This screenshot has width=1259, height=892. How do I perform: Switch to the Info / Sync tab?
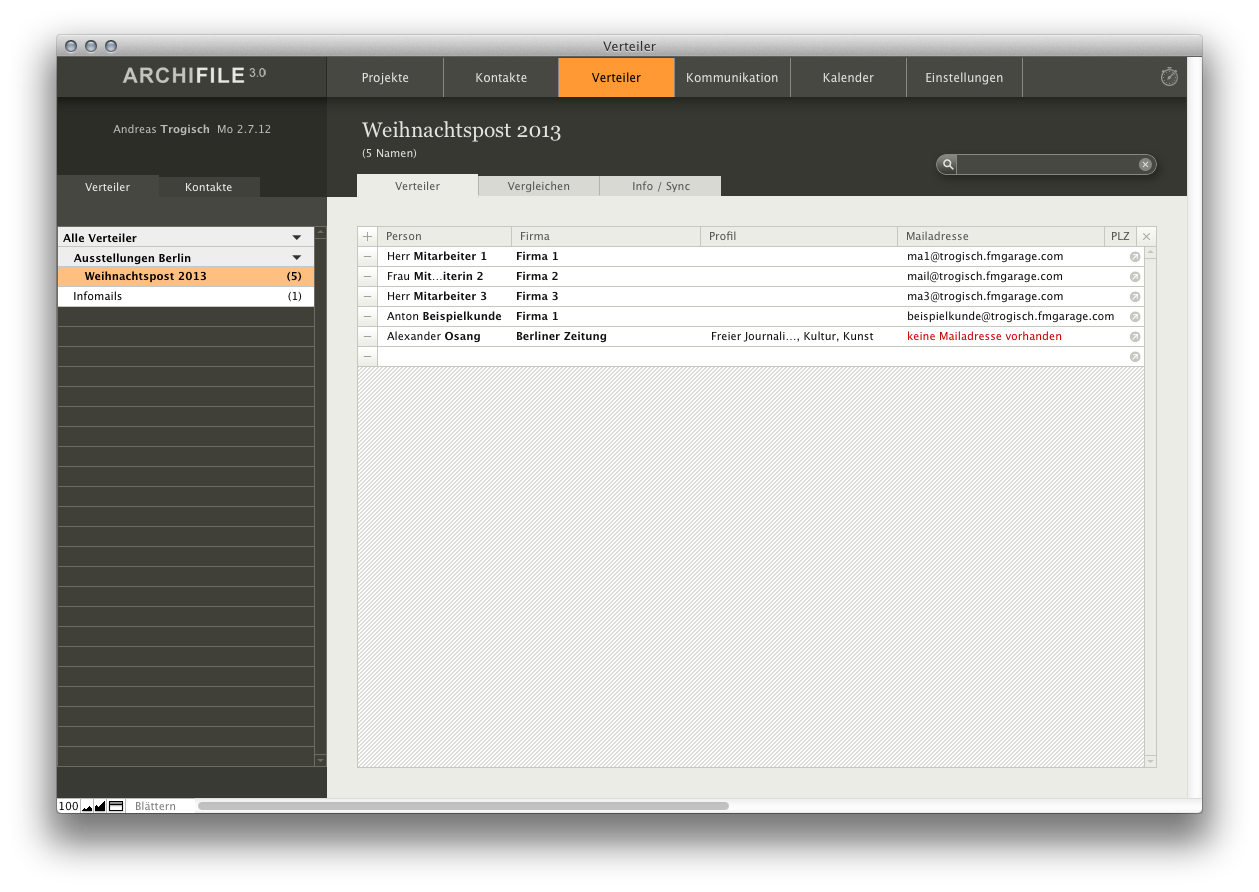pyautogui.click(x=660, y=186)
